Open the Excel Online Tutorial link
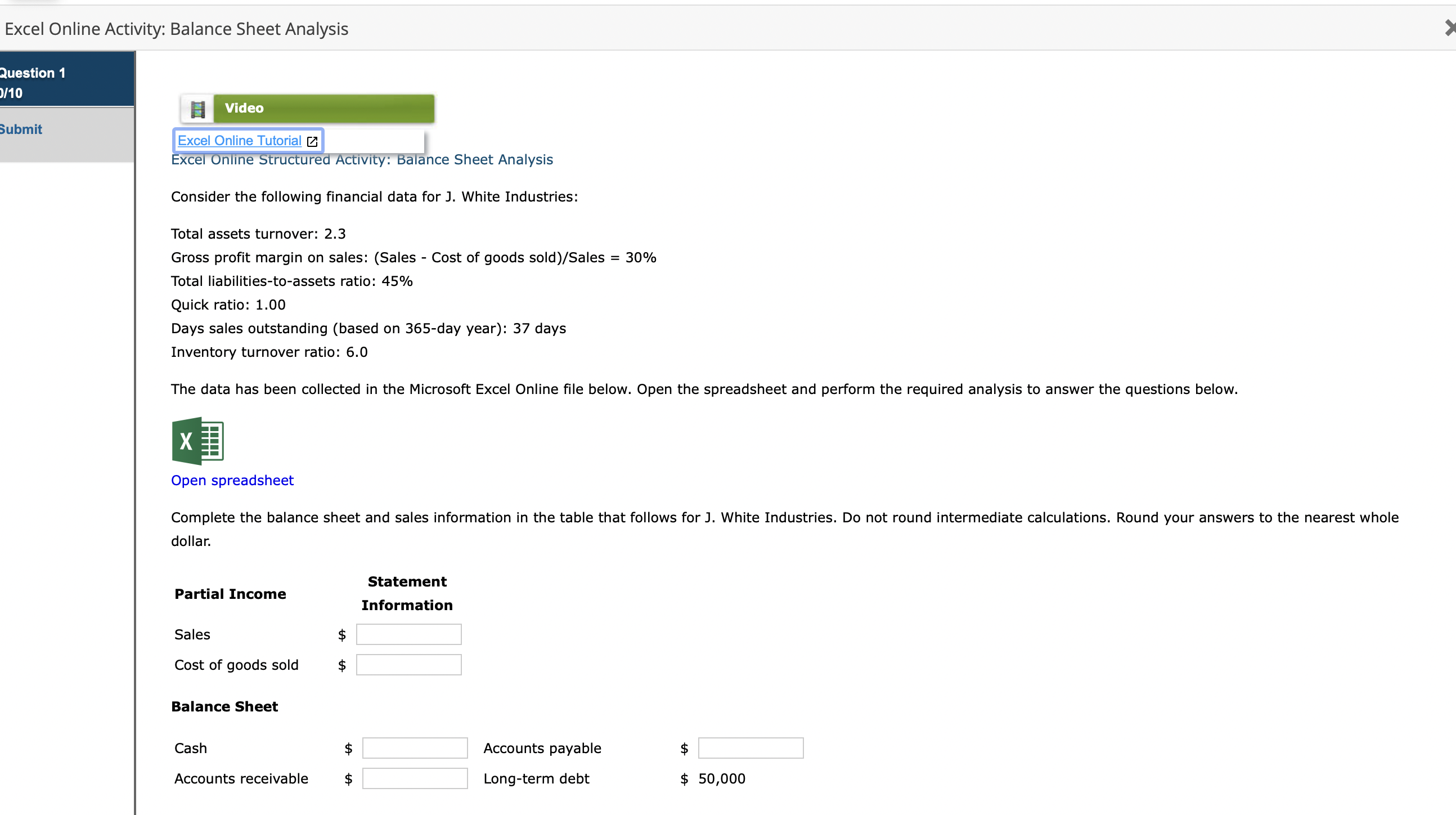Screen dimensions: 1456x815 (x=238, y=140)
